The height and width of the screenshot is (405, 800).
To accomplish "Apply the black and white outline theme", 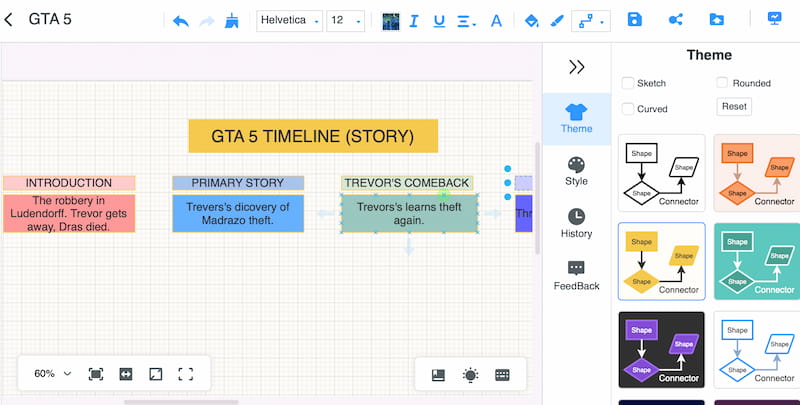I will (662, 173).
